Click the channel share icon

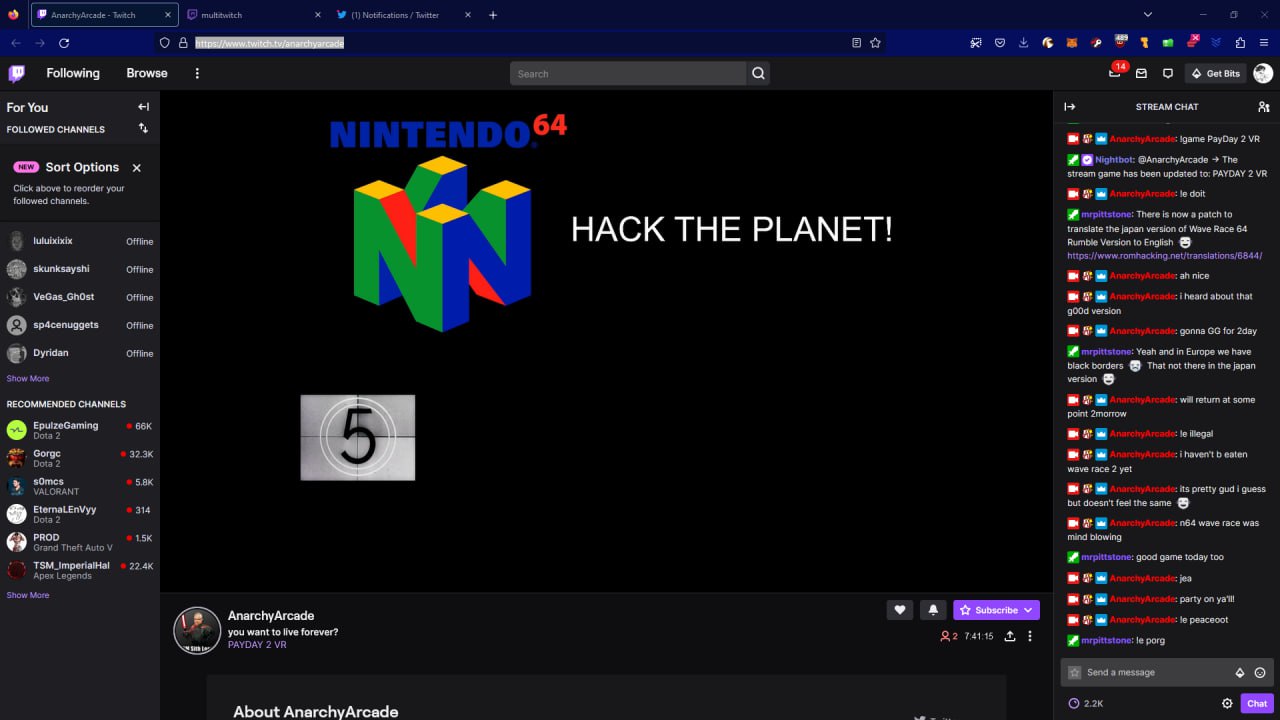click(1010, 636)
